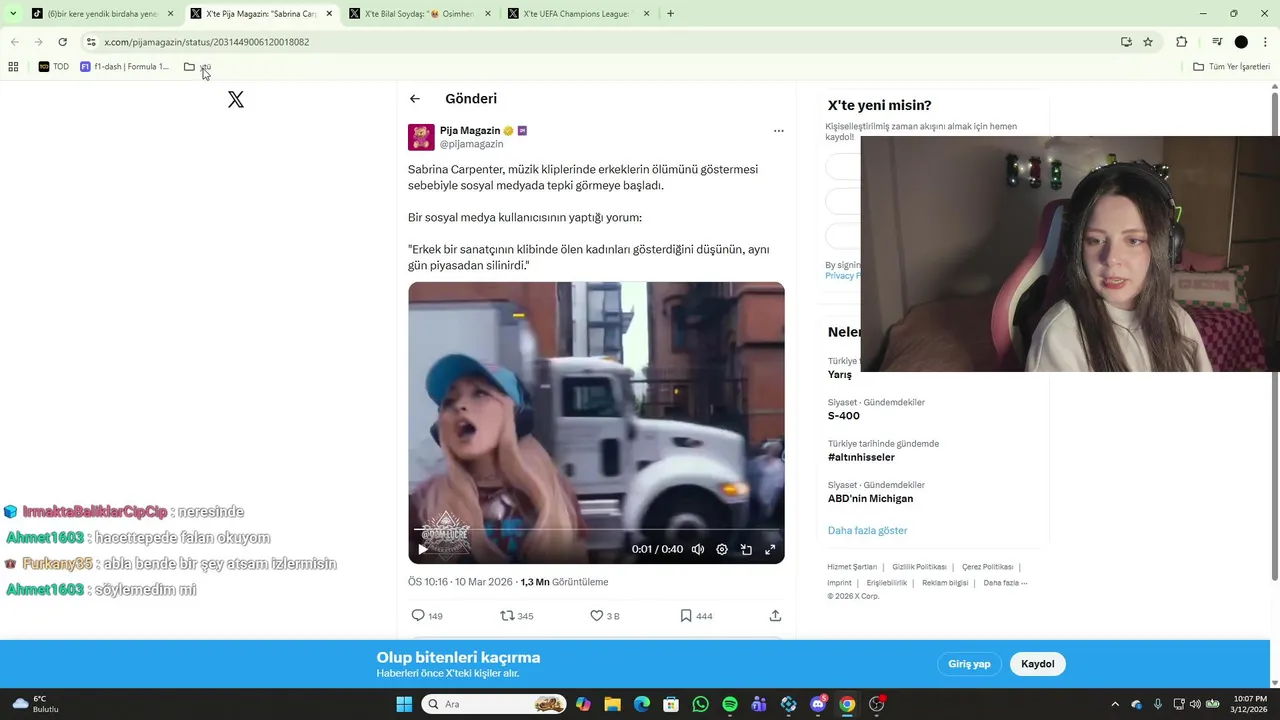Viewport: 1280px width, 720px height.
Task: Open the tab search dropdown in Chrome
Action: pos(12,14)
